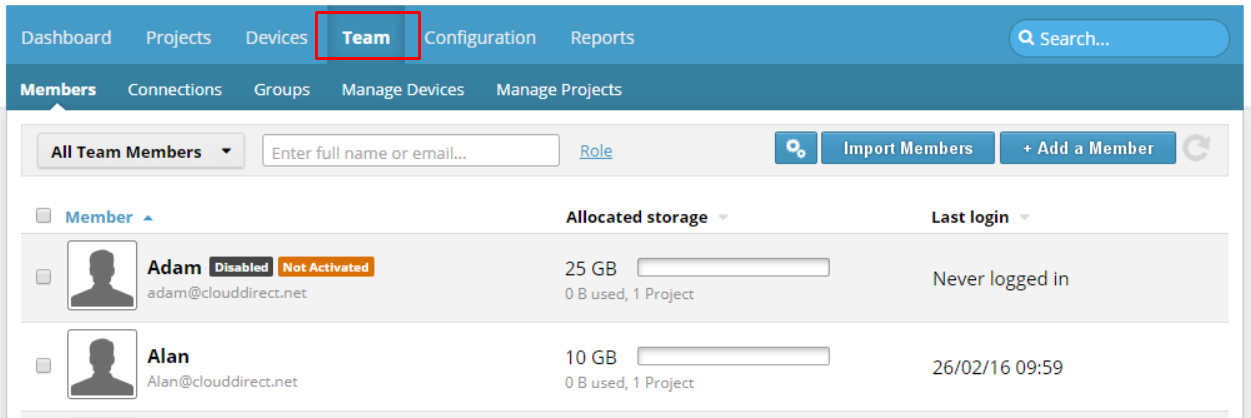
Task: Check the box beside Adam
Action: tap(43, 277)
